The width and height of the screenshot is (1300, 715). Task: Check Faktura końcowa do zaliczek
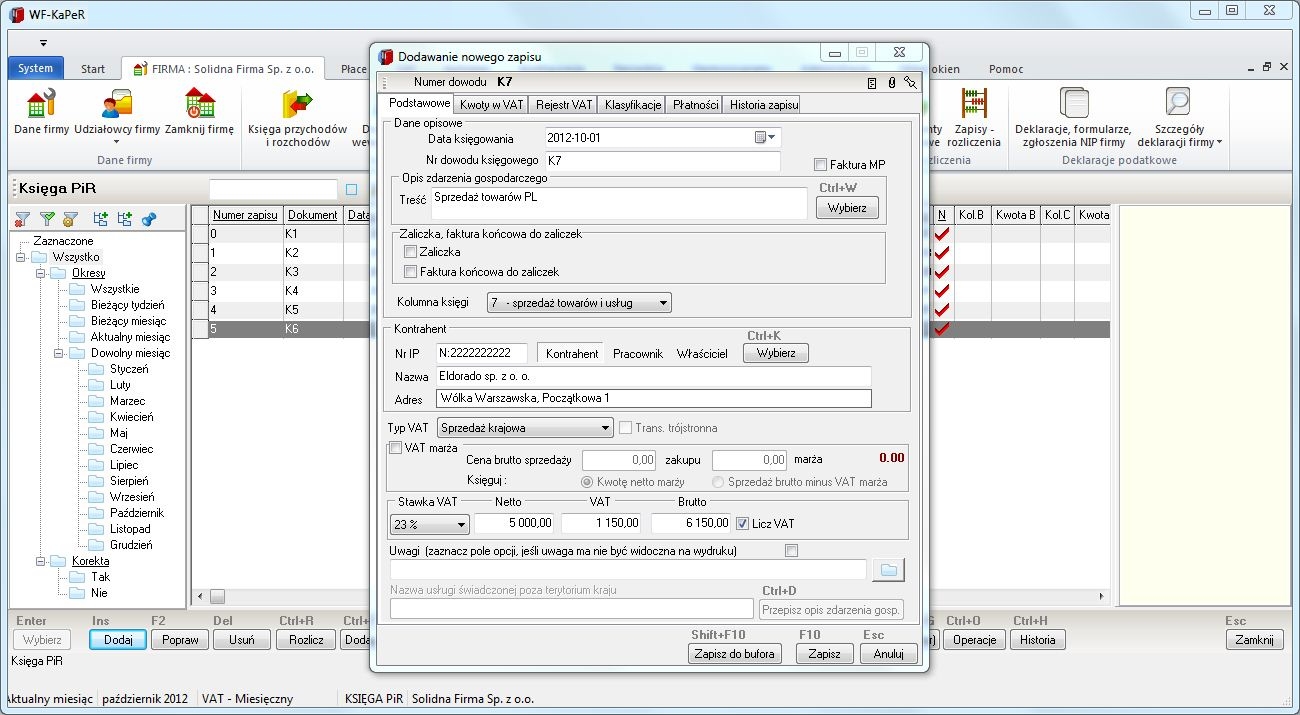pos(410,272)
